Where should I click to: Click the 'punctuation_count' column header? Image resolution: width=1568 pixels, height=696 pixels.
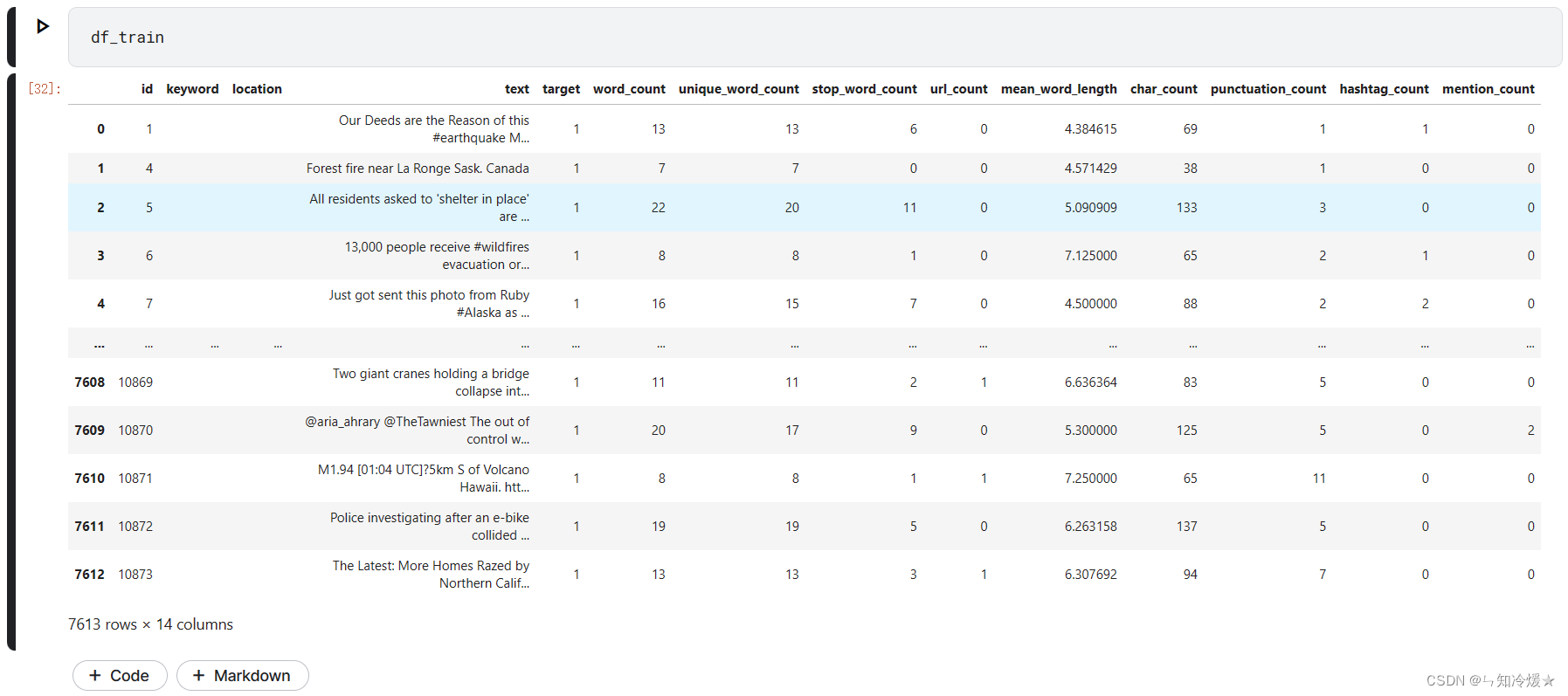[x=1268, y=89]
